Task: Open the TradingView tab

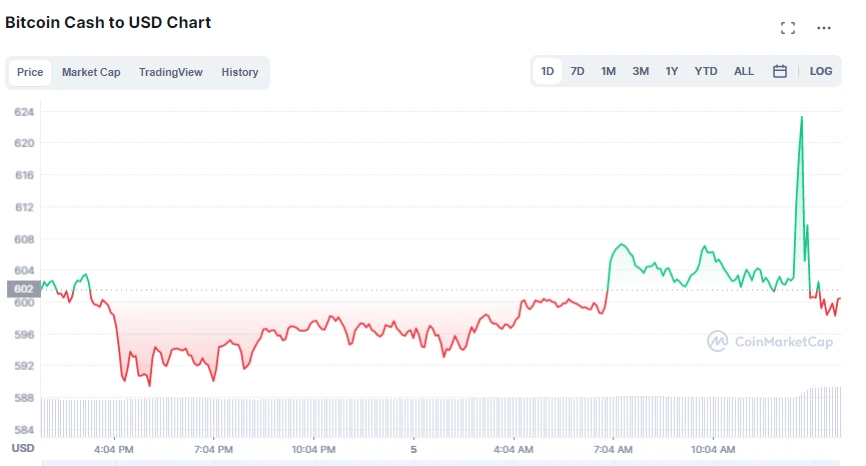Action: (x=171, y=72)
